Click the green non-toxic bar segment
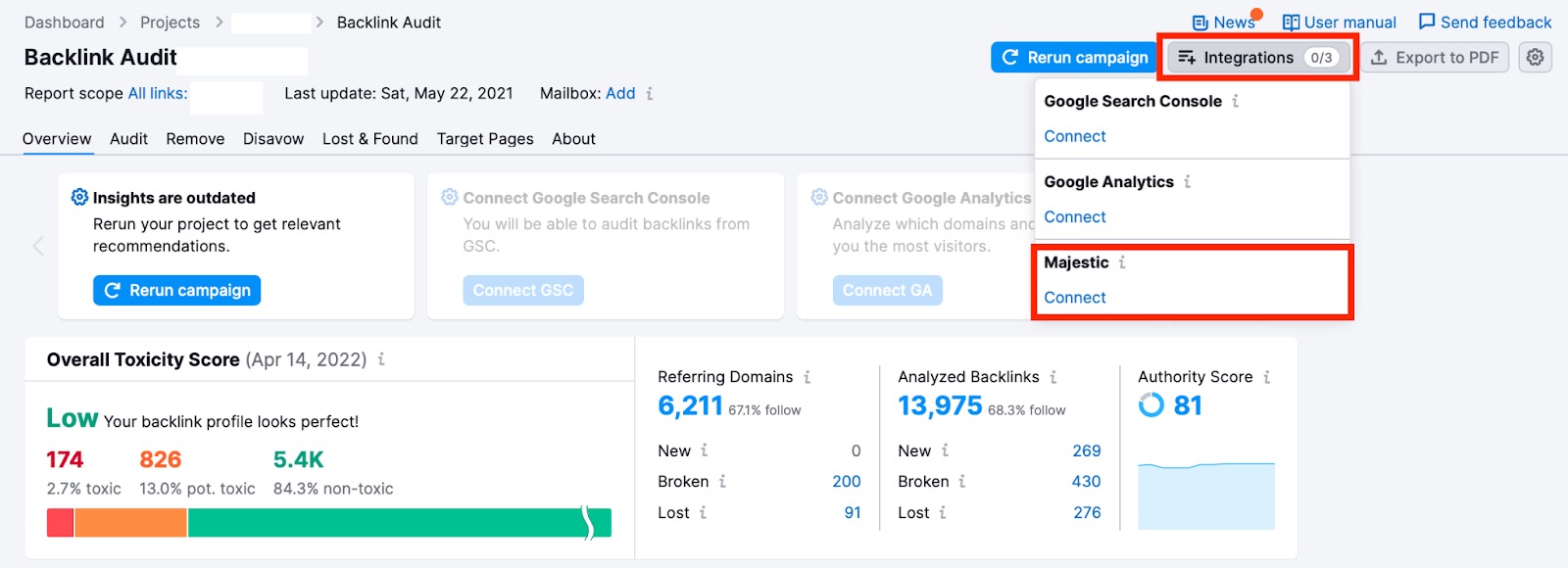The width and height of the screenshot is (1568, 568). pyautogui.click(x=392, y=523)
